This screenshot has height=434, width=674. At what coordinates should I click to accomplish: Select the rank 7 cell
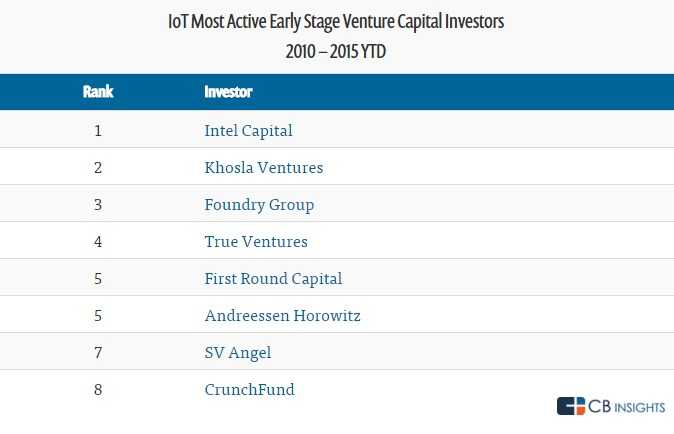pos(98,352)
